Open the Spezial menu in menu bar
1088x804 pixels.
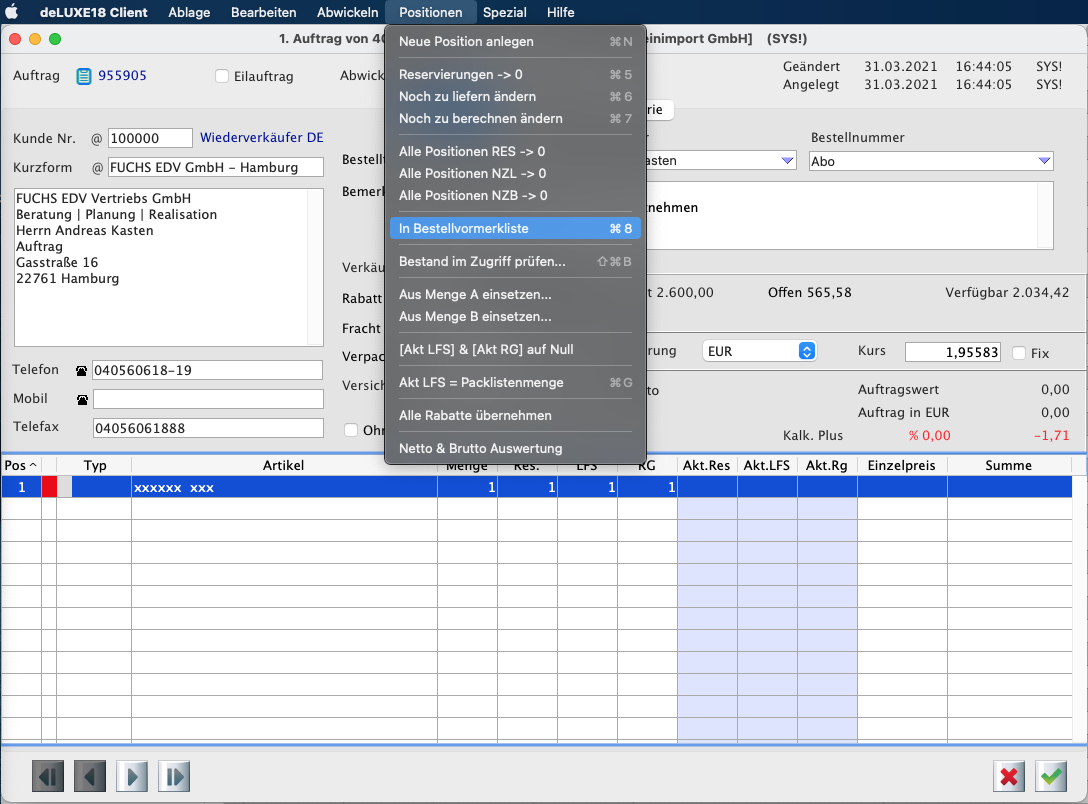point(504,12)
